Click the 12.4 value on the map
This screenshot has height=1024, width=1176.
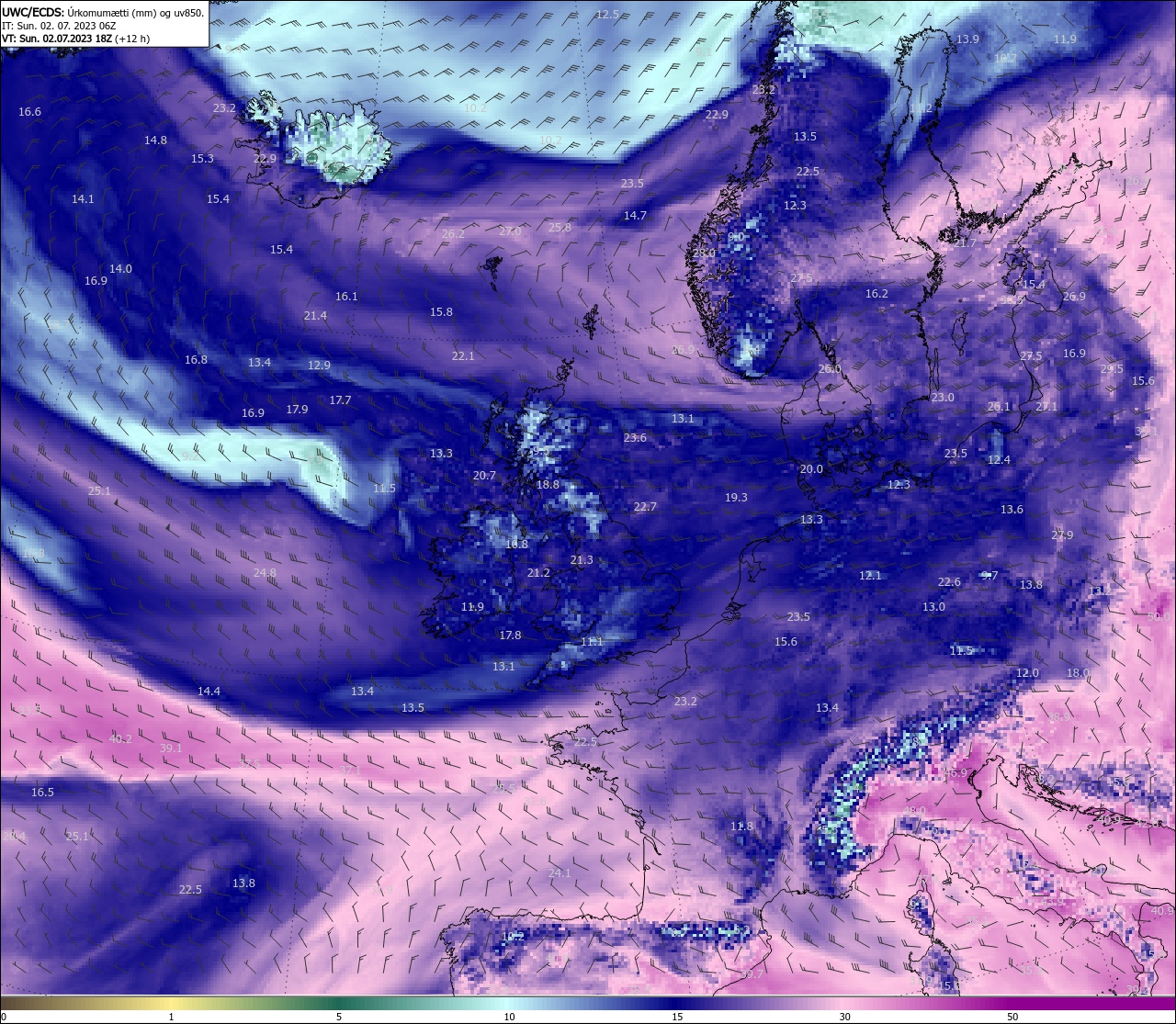[999, 459]
